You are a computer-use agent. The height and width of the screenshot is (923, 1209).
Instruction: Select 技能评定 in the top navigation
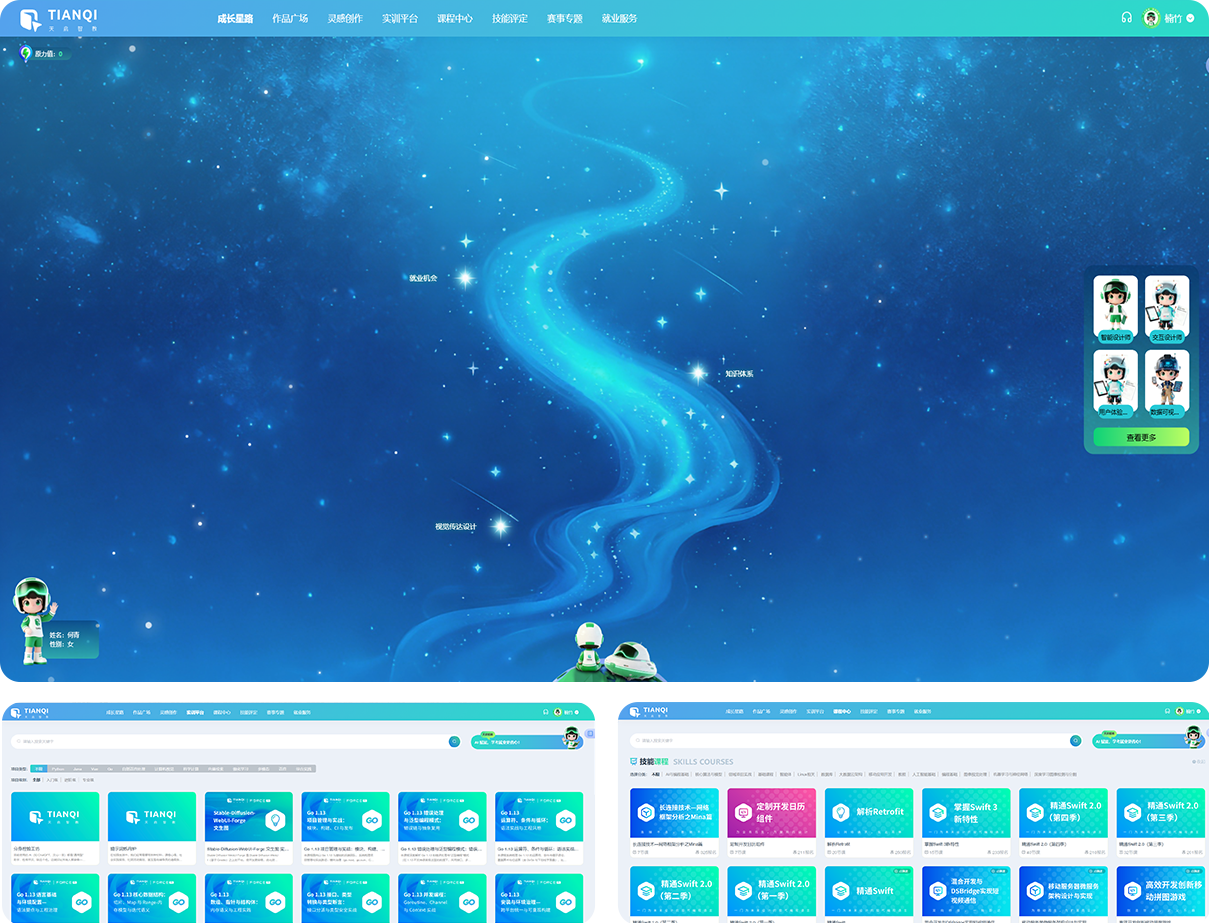pyautogui.click(x=510, y=18)
